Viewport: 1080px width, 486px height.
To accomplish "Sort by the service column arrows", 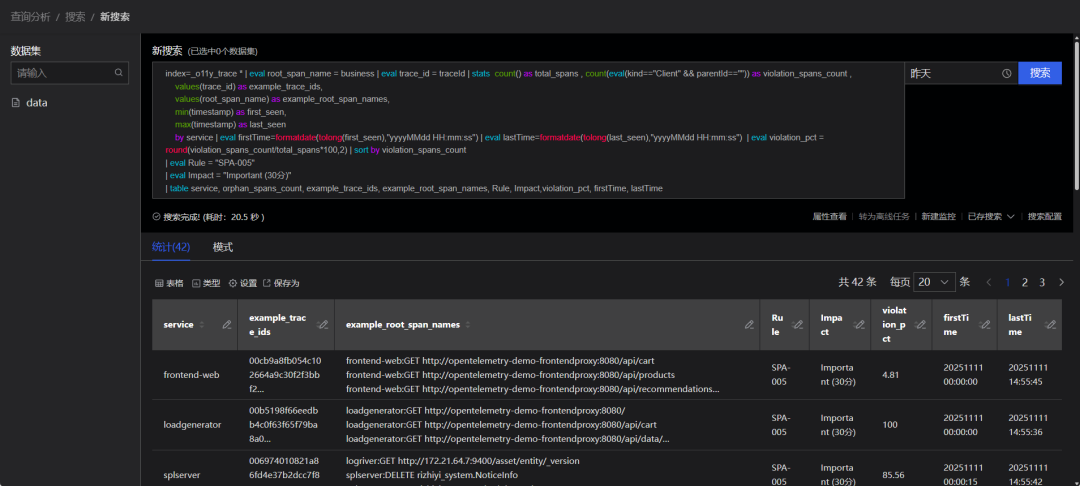I will [x=202, y=324].
